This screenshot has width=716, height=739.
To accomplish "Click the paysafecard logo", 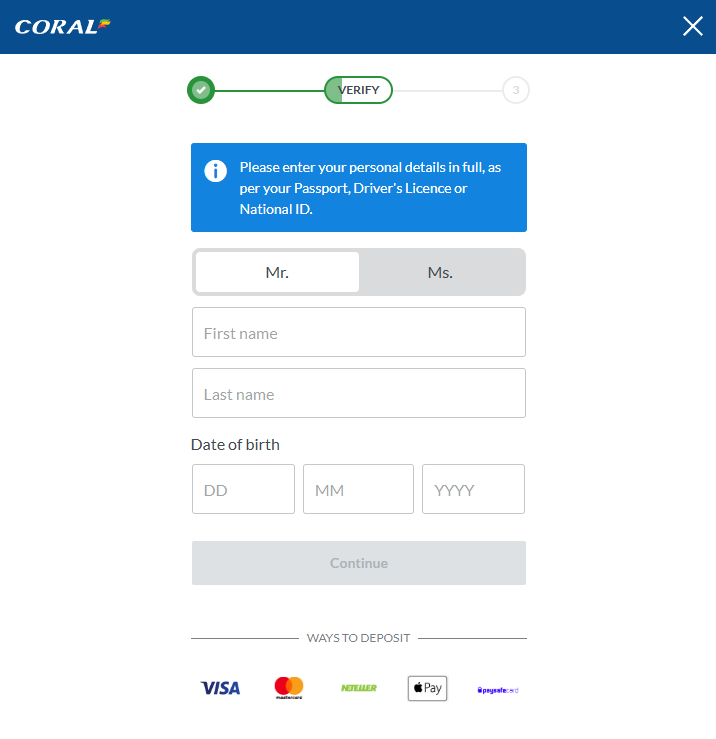I will (497, 689).
